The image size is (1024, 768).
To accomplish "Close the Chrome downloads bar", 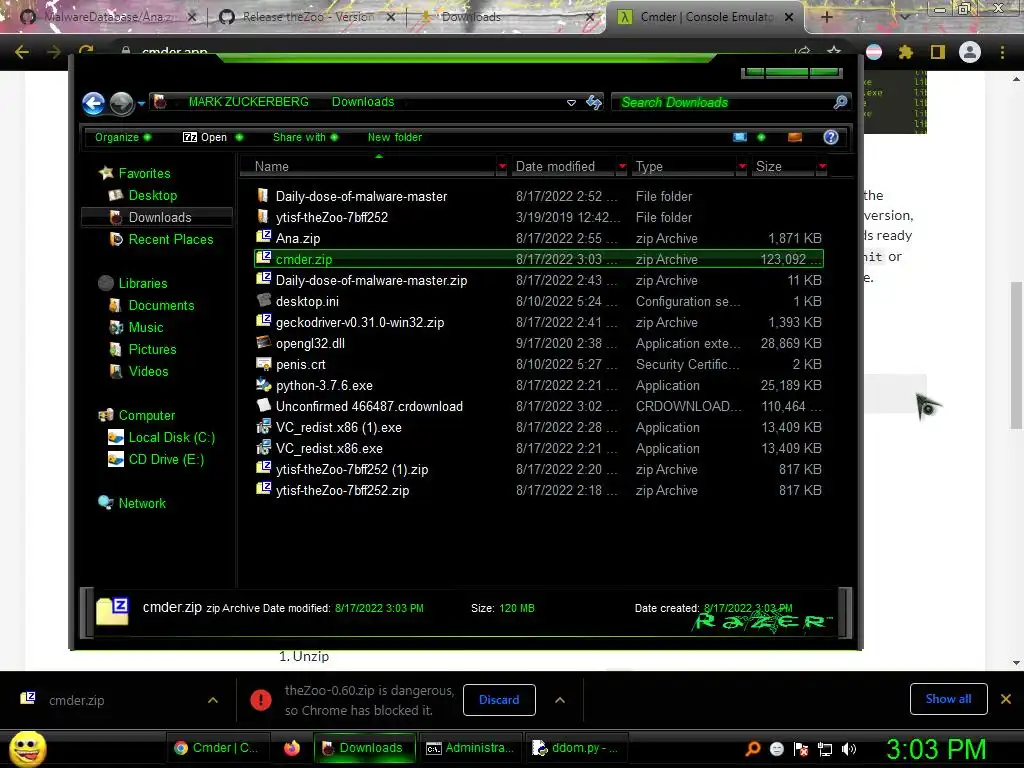I will pos(1006,699).
